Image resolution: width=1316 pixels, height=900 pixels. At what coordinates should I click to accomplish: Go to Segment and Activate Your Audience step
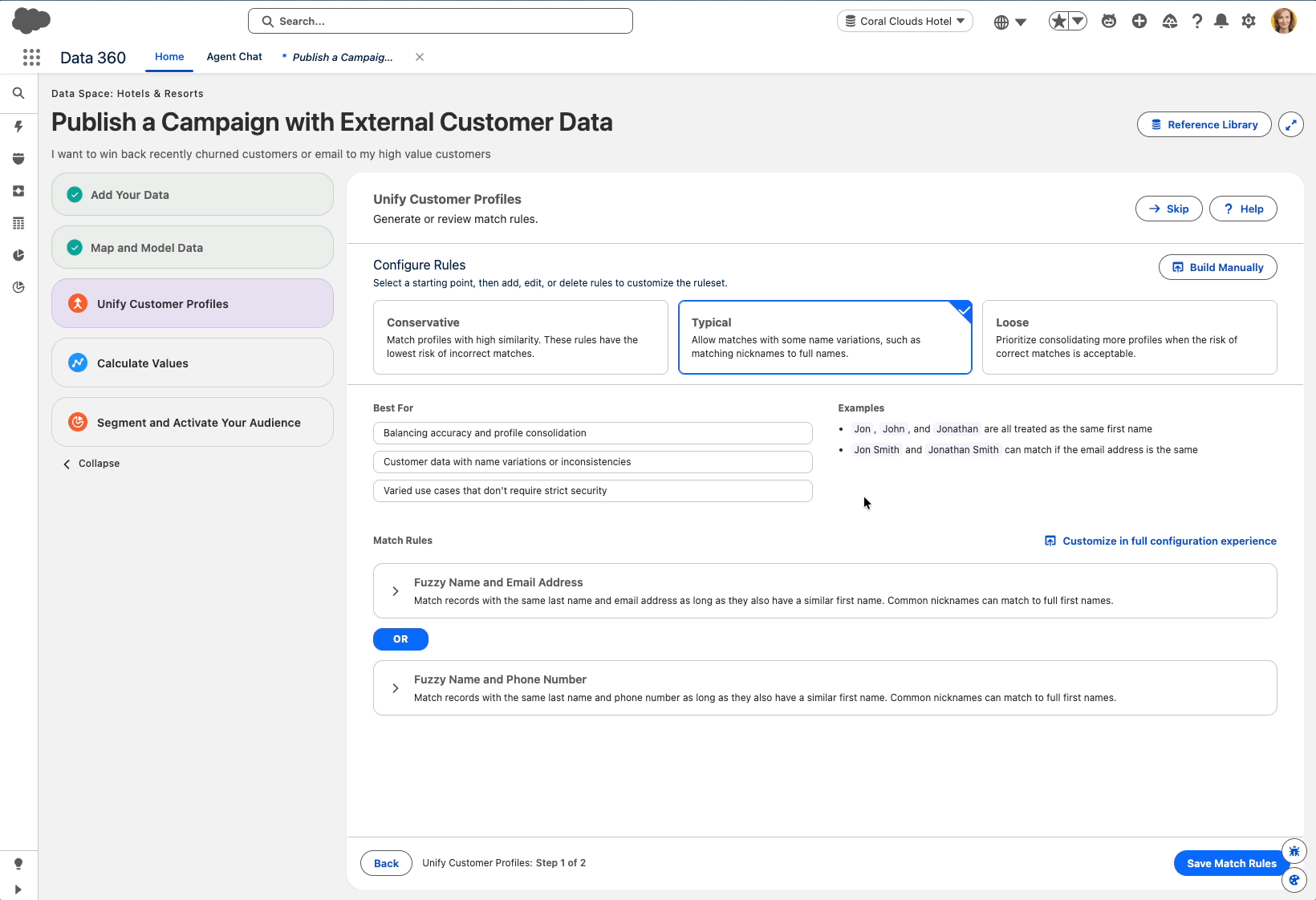tap(193, 422)
